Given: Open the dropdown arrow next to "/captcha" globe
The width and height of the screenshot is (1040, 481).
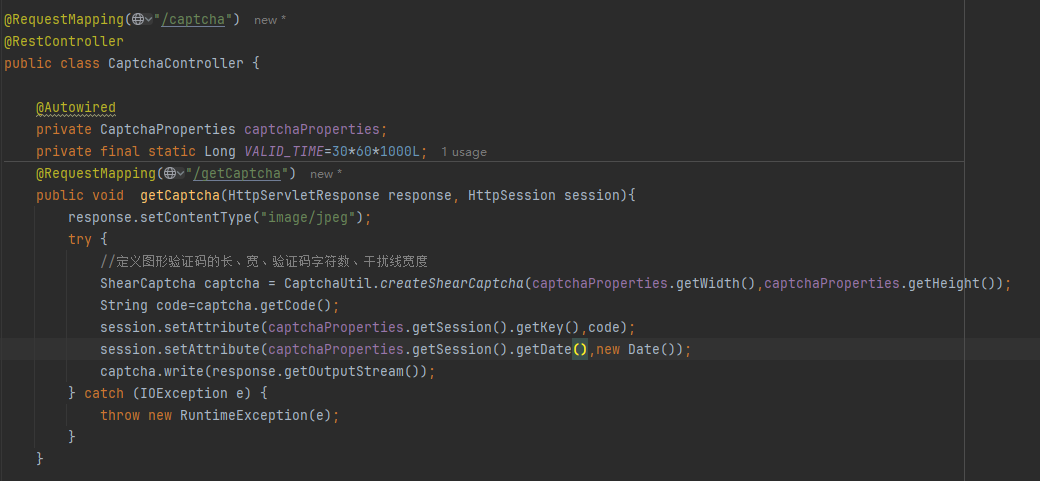Looking at the screenshot, I should pyautogui.click(x=149, y=20).
